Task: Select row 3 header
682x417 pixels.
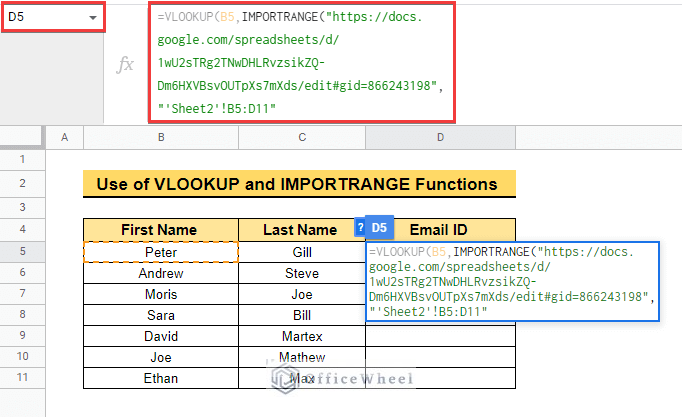Action: pyautogui.click(x=22, y=207)
